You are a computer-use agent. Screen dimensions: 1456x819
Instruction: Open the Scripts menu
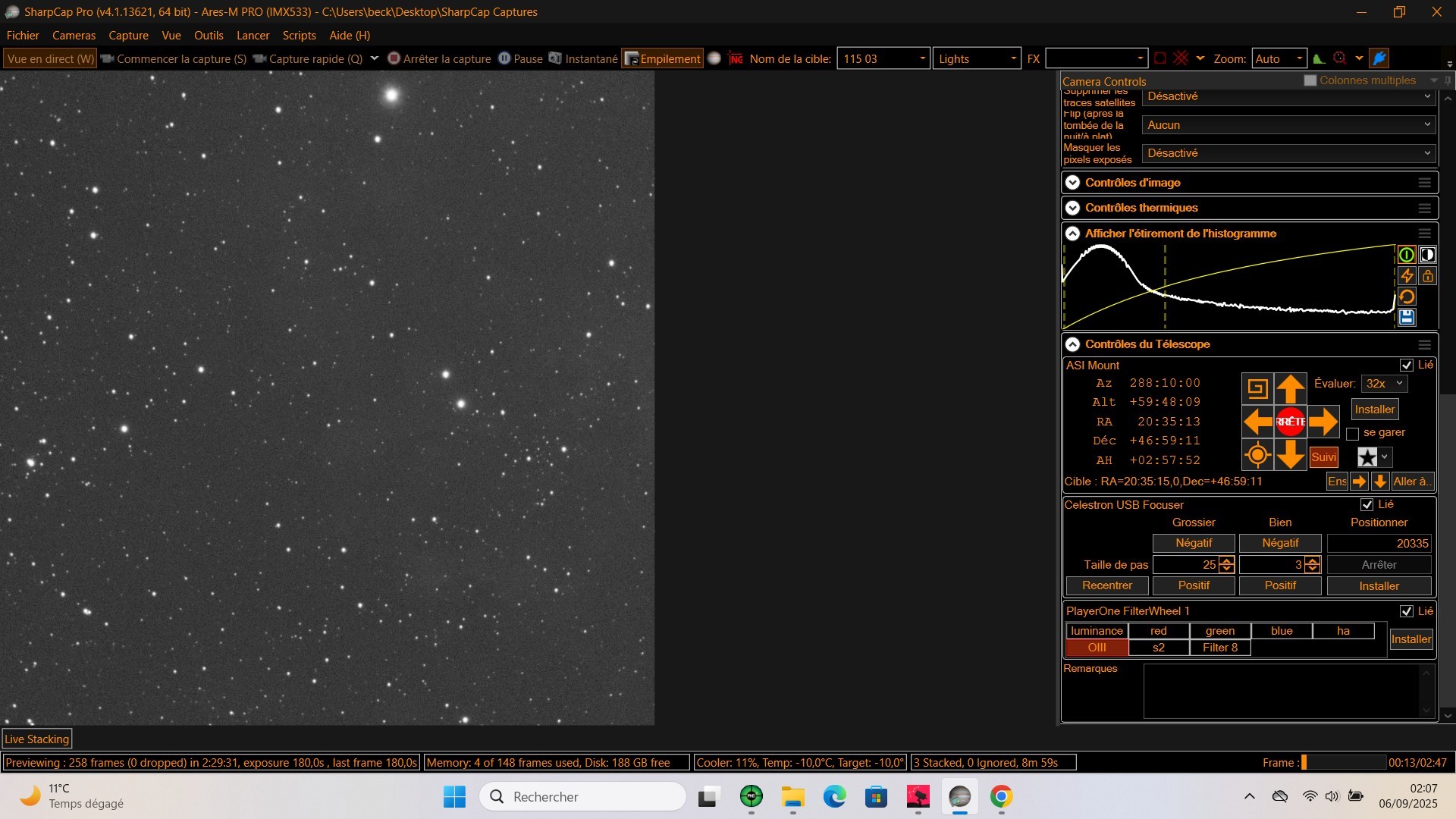pos(299,36)
